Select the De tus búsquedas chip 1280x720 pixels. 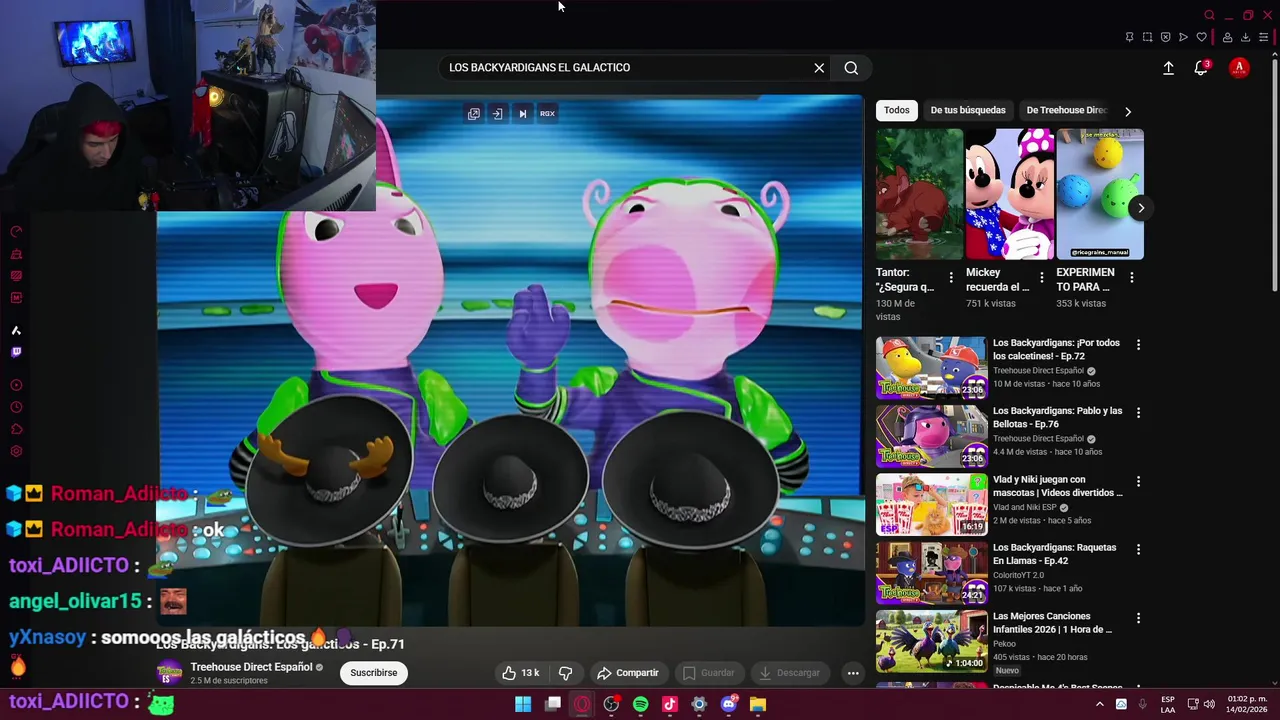click(968, 110)
